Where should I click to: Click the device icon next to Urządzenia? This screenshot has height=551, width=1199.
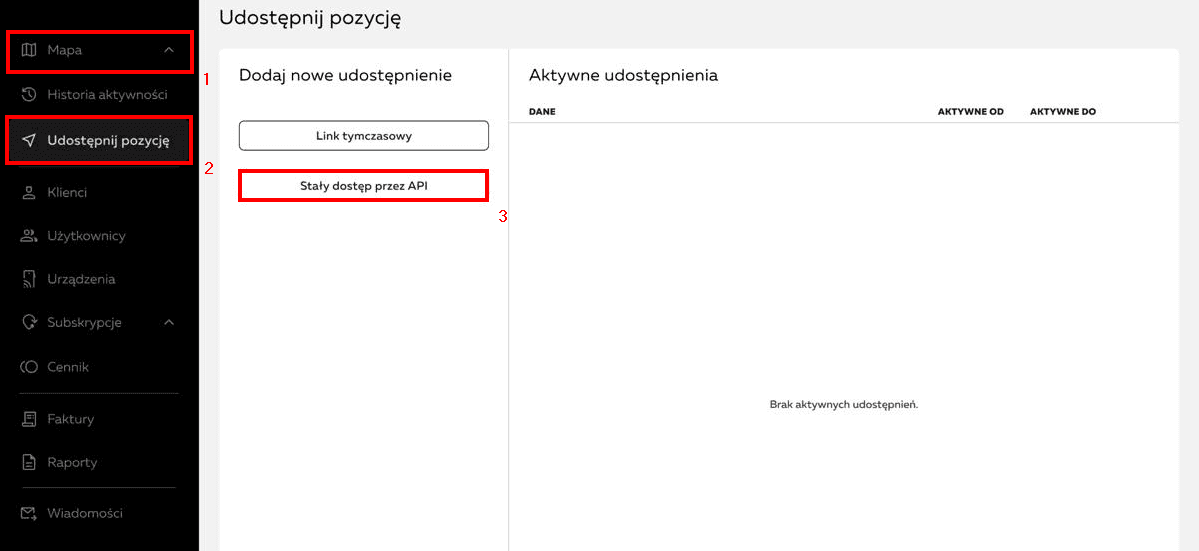click(29, 280)
